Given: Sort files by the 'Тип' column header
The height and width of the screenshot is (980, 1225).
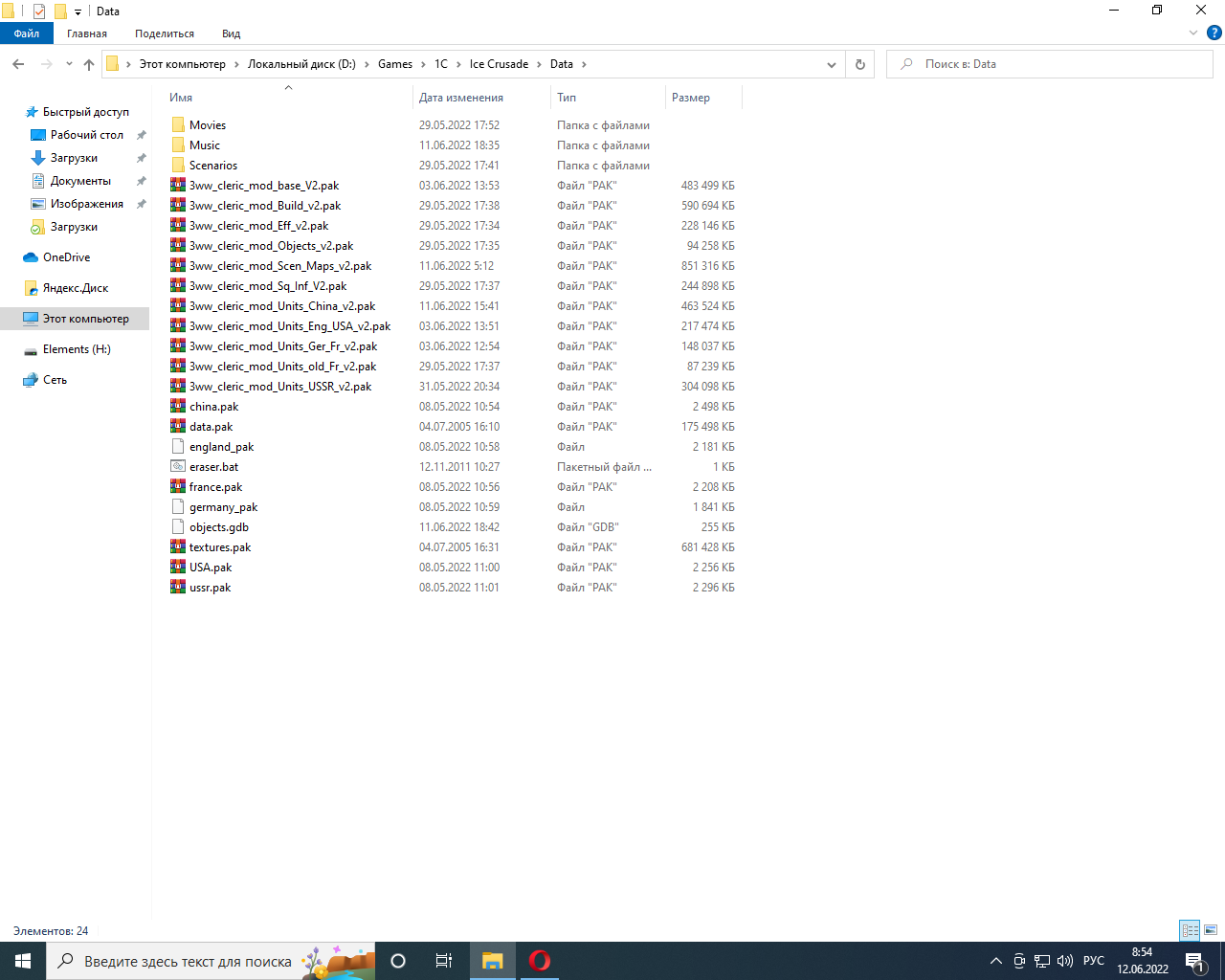Looking at the screenshot, I should coord(607,98).
